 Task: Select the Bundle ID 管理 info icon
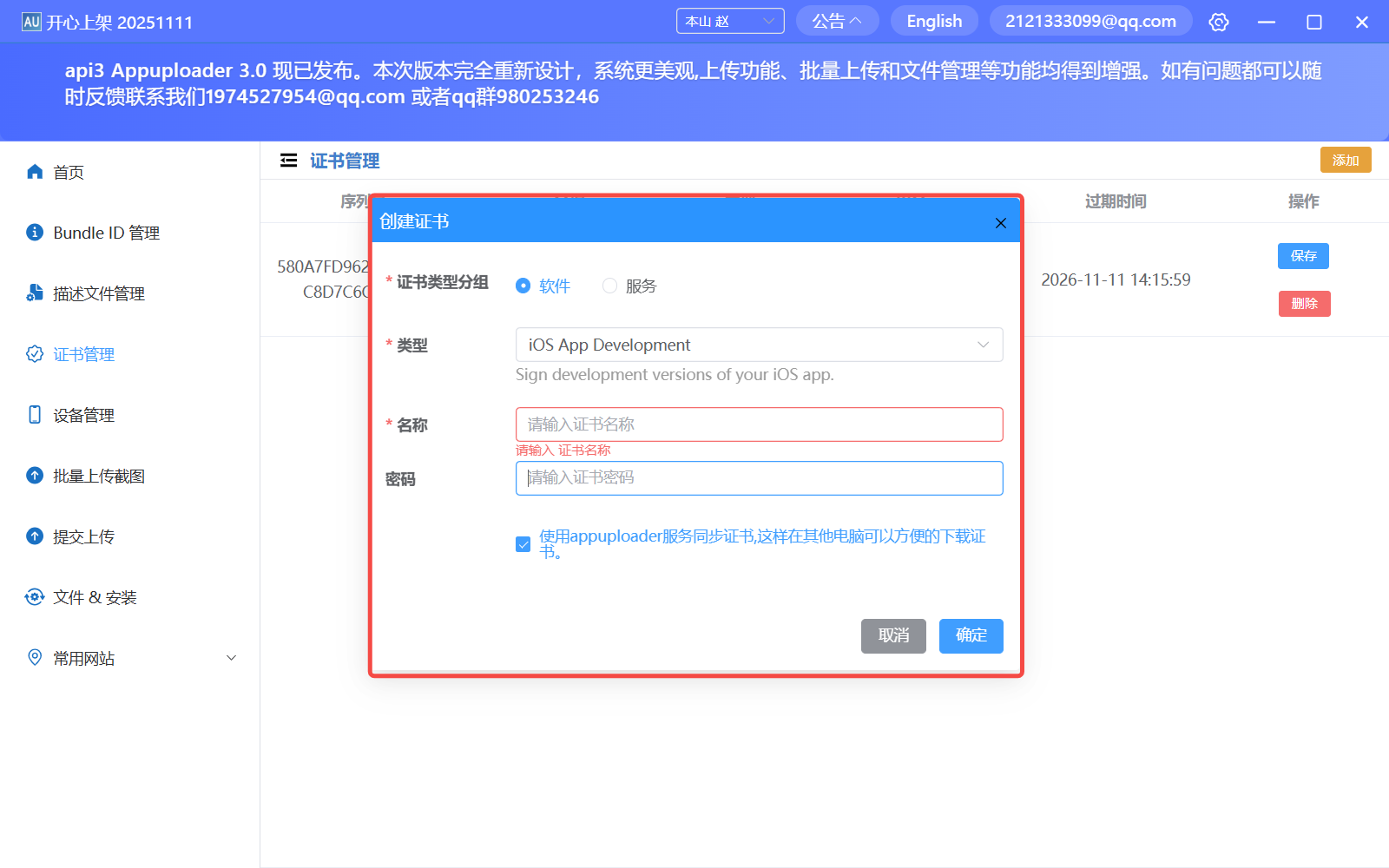pyautogui.click(x=35, y=232)
